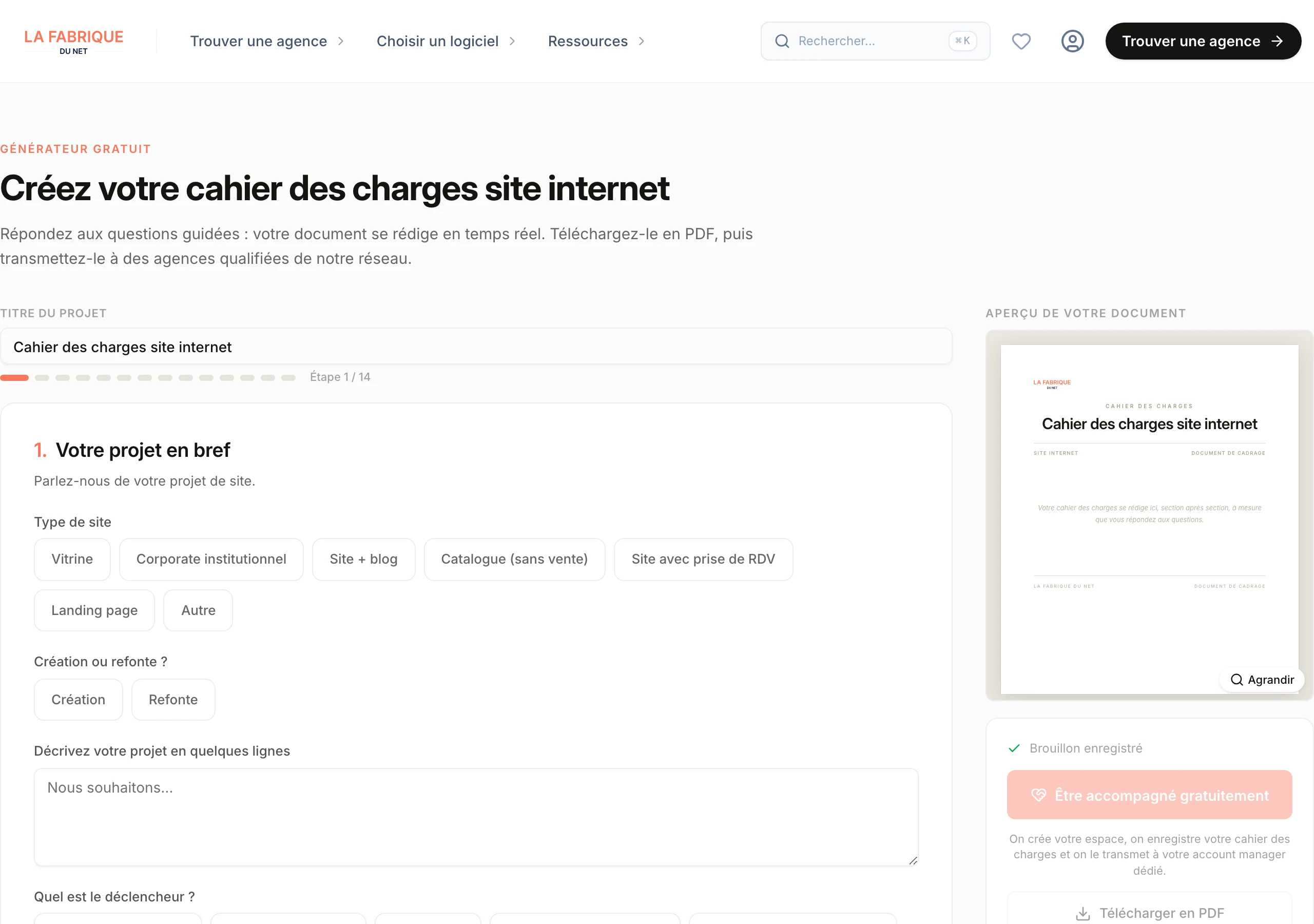Open the user account profile icon

[1072, 41]
